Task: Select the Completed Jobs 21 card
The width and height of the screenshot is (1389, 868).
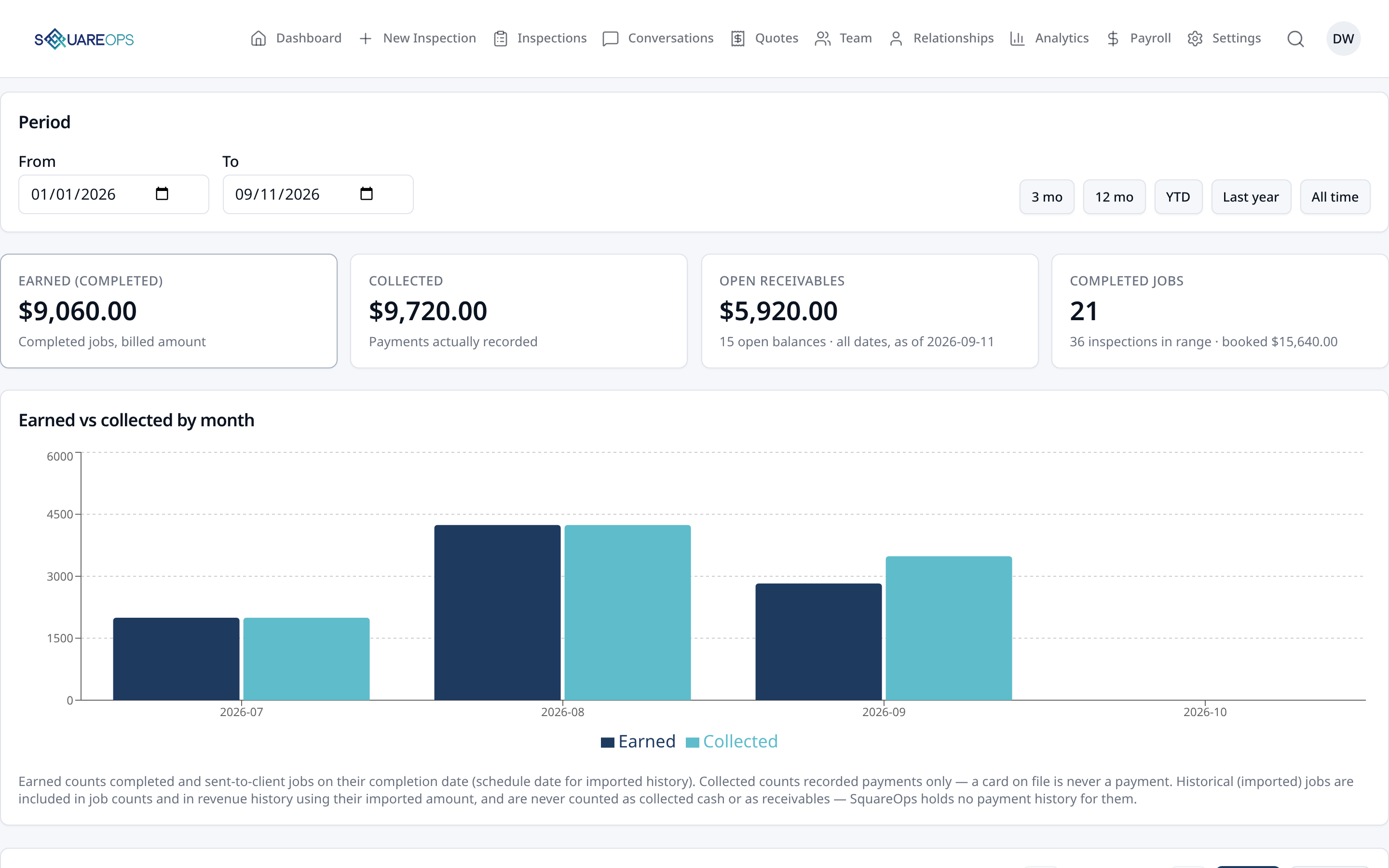Action: [x=1220, y=311]
